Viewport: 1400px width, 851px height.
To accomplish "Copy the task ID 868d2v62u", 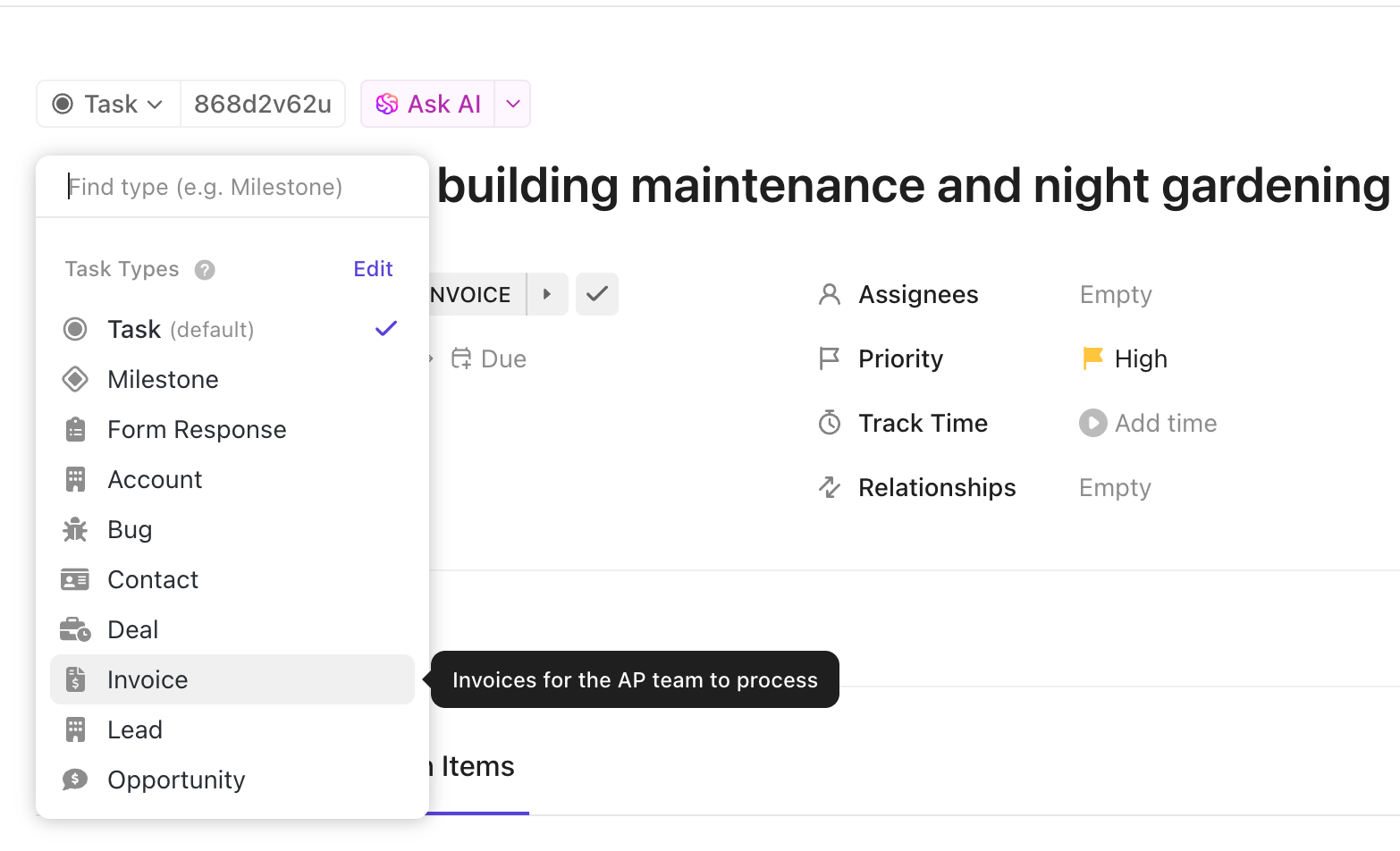I will coord(263,105).
